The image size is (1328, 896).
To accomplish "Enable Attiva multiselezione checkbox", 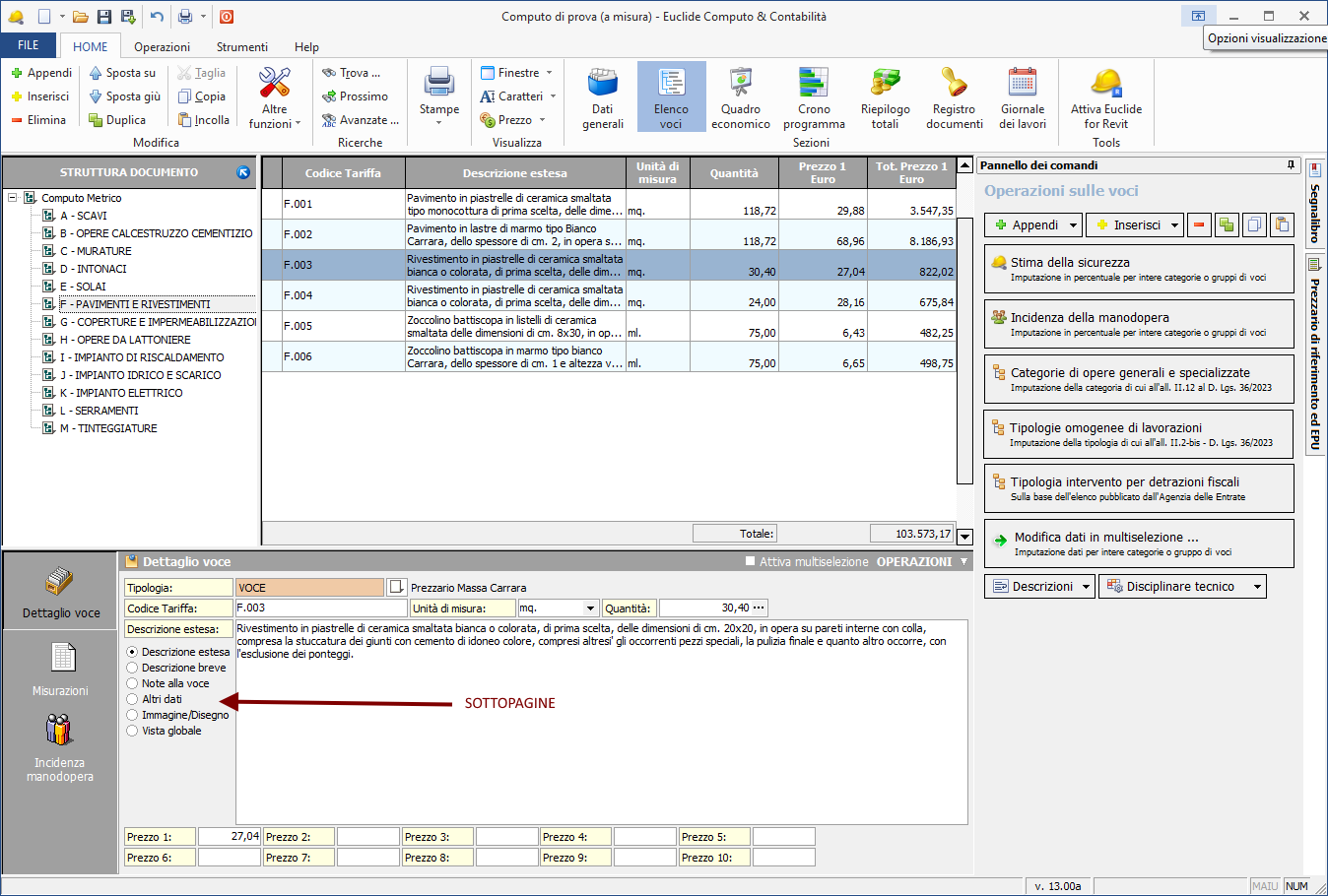I will tap(752, 562).
